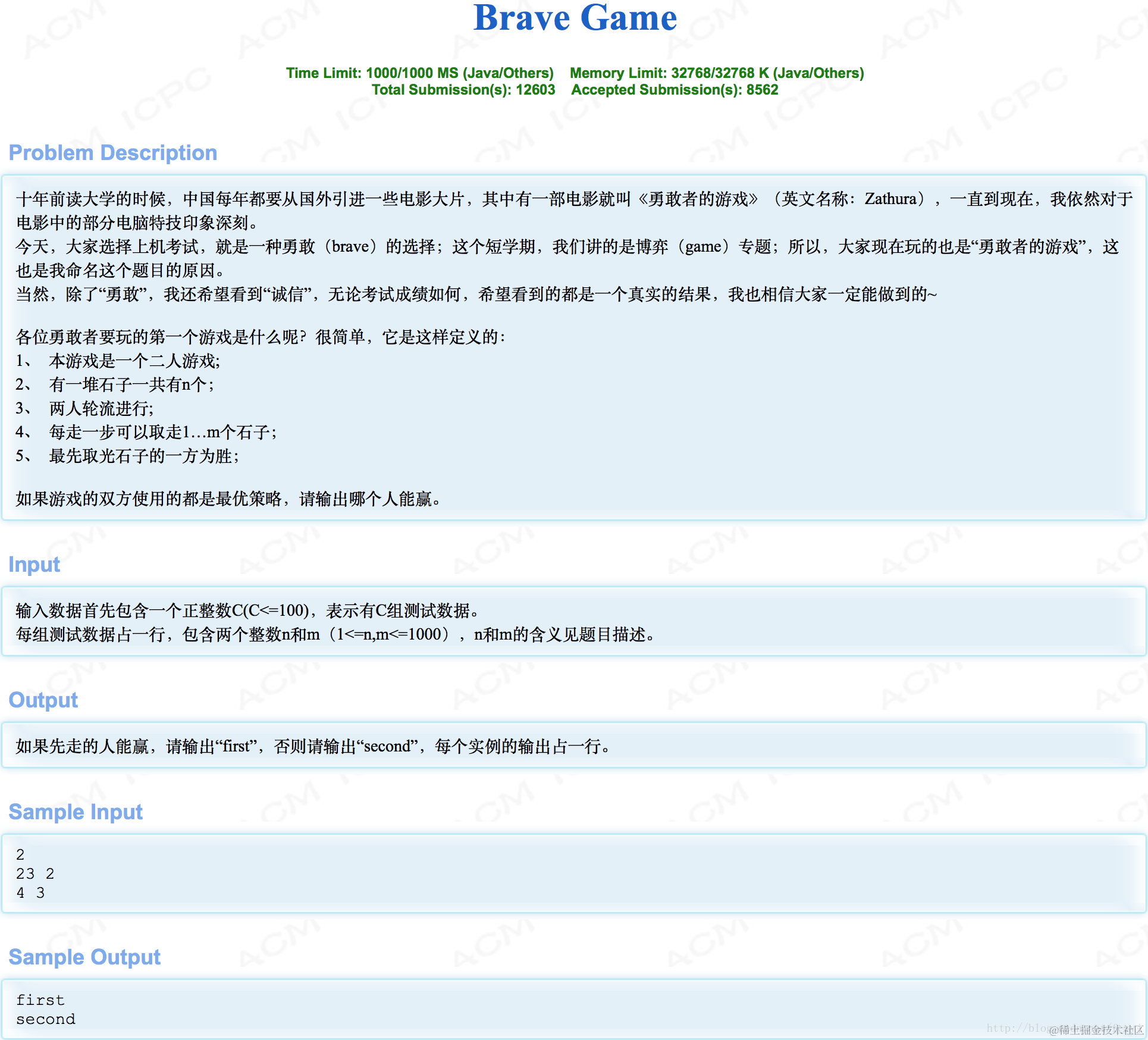Click the Input section heading
Image resolution: width=1148 pixels, height=1040 pixels.
(34, 564)
